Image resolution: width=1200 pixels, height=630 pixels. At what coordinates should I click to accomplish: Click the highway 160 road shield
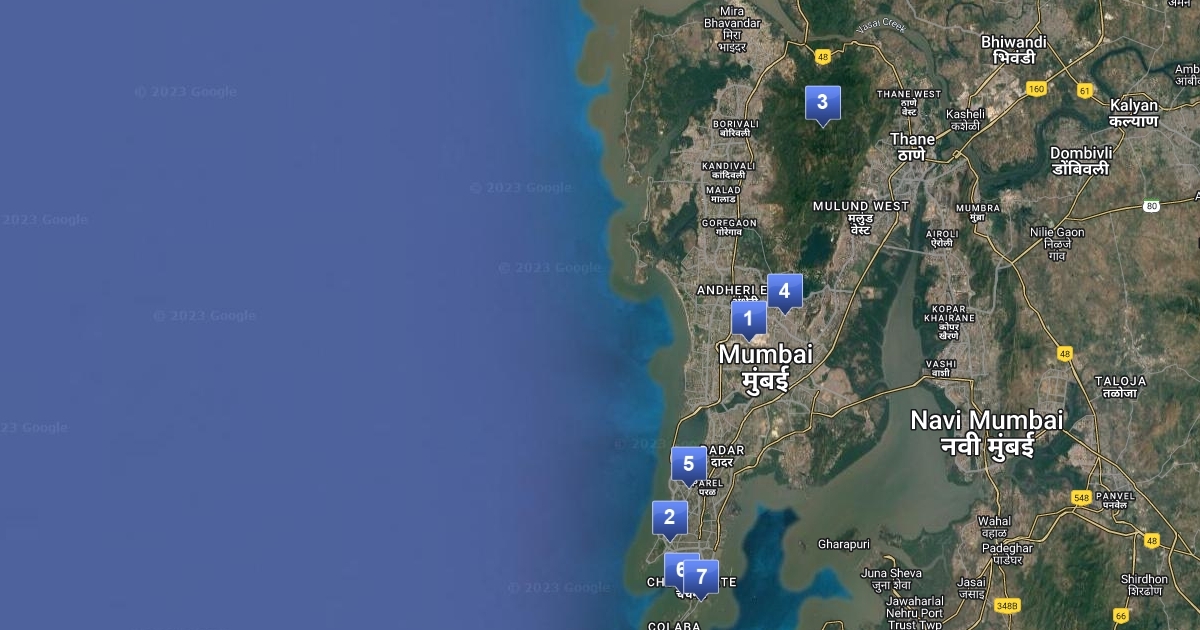click(x=1035, y=89)
